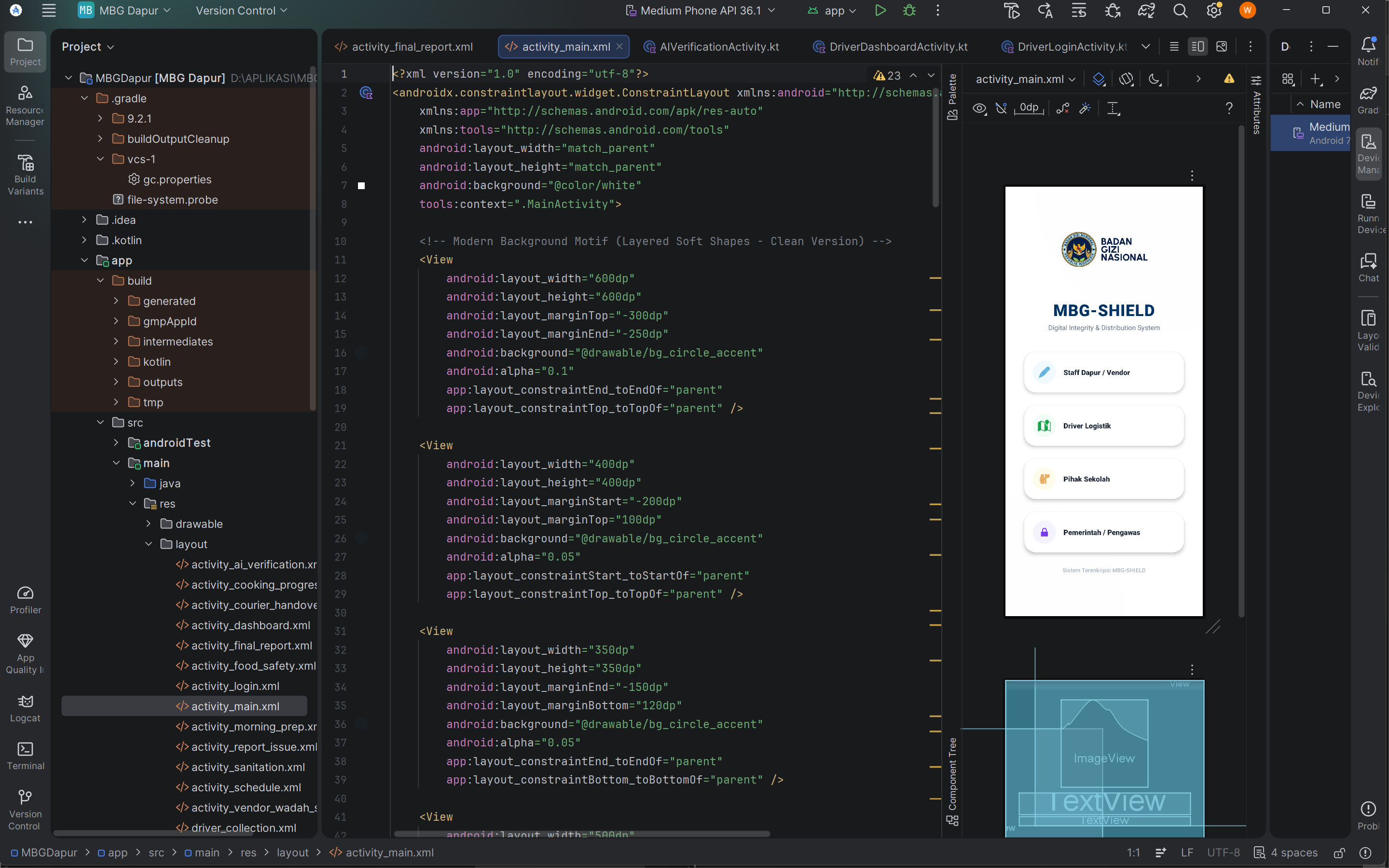Switch to activity_final_report.xml tab
This screenshot has width=1389, height=868.
[x=404, y=46]
